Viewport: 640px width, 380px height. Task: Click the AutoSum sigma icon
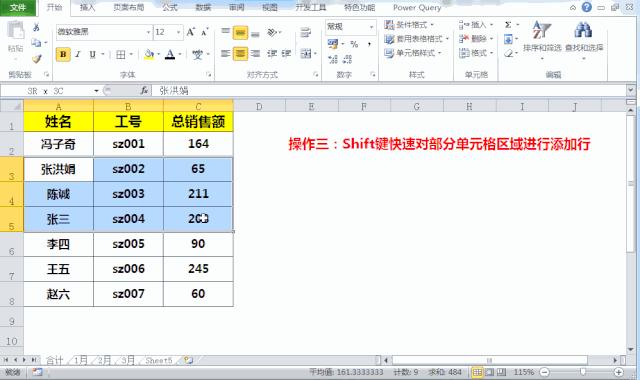[508, 25]
